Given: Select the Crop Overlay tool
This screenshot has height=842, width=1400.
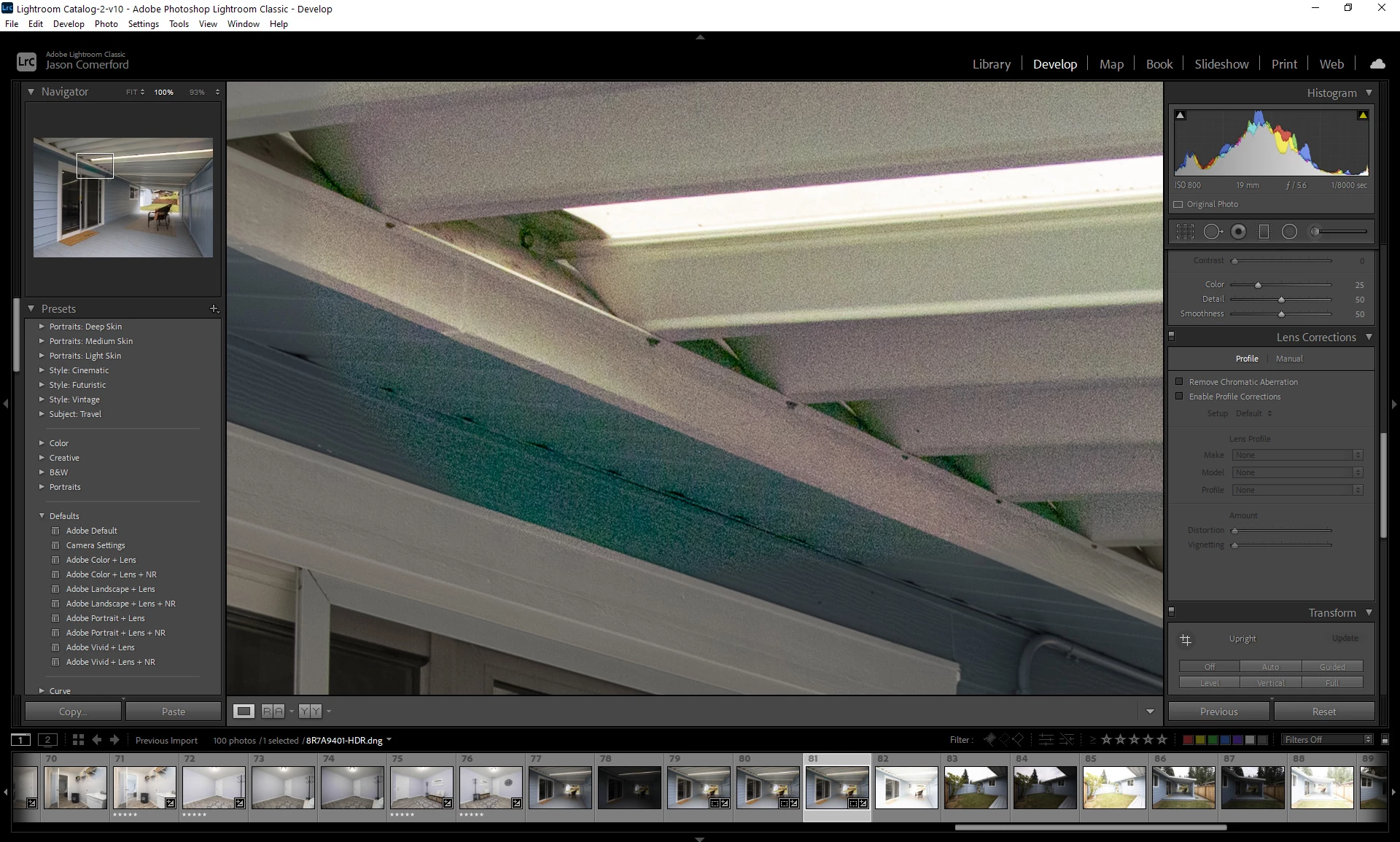Looking at the screenshot, I should [1185, 232].
